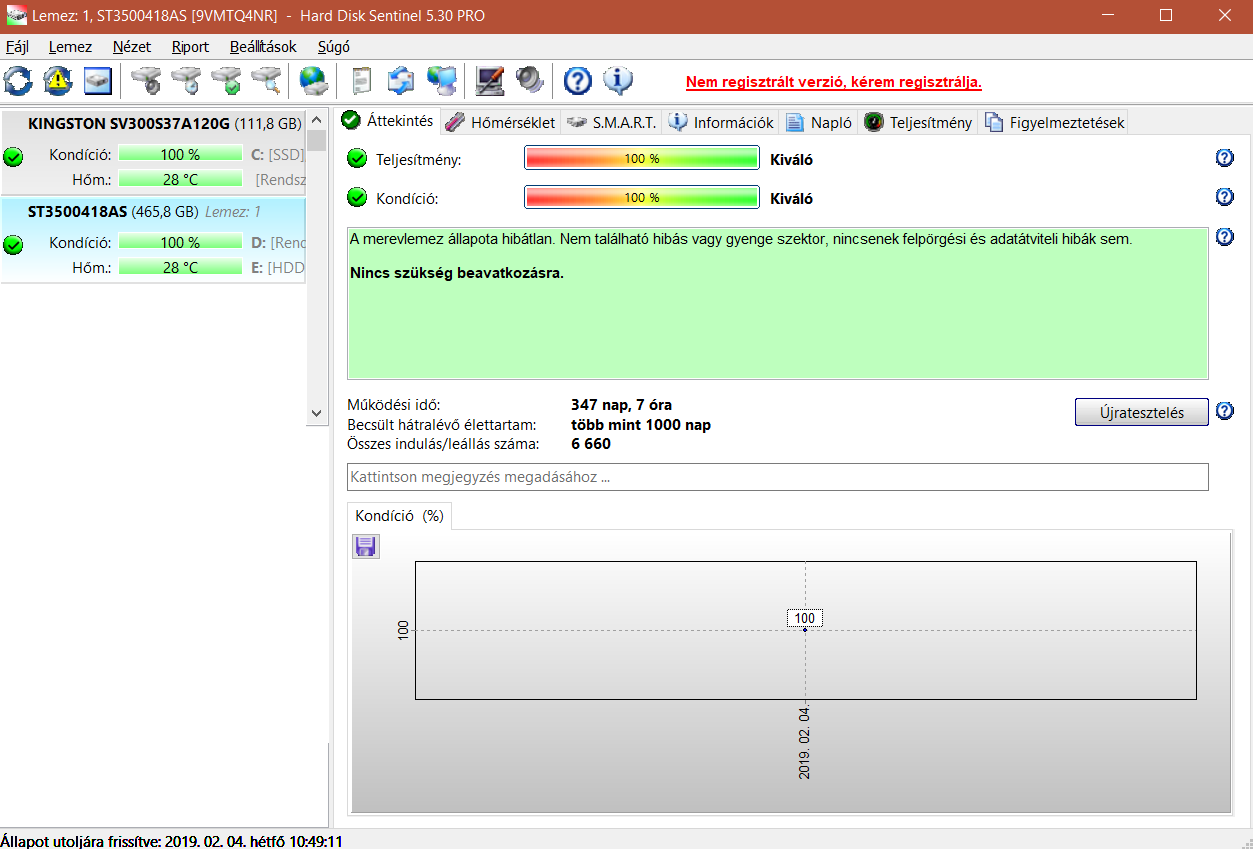
Task: Click Kingston disk 28 °C temperature bar
Action: click(x=180, y=179)
